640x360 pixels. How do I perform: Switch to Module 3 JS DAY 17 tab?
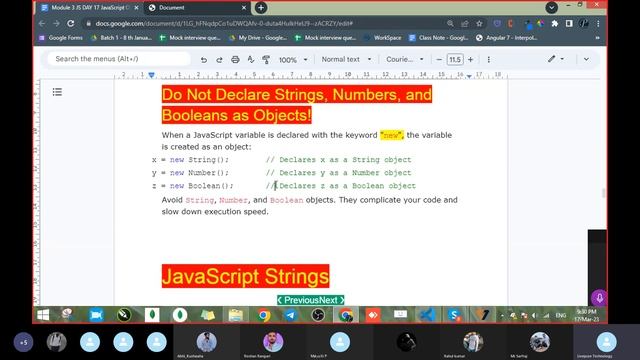coord(90,8)
